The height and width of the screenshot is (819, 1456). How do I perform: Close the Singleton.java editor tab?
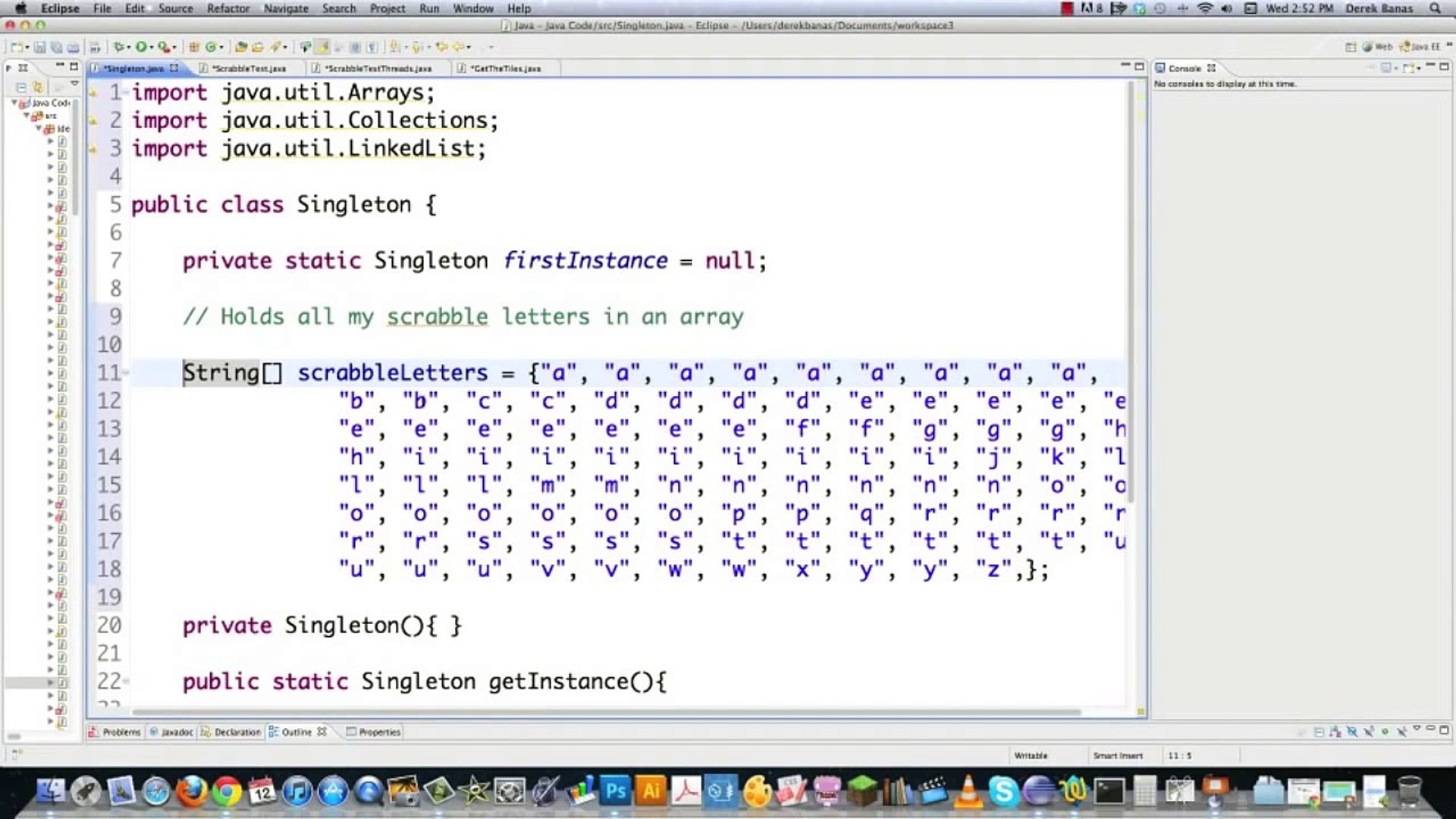point(174,68)
